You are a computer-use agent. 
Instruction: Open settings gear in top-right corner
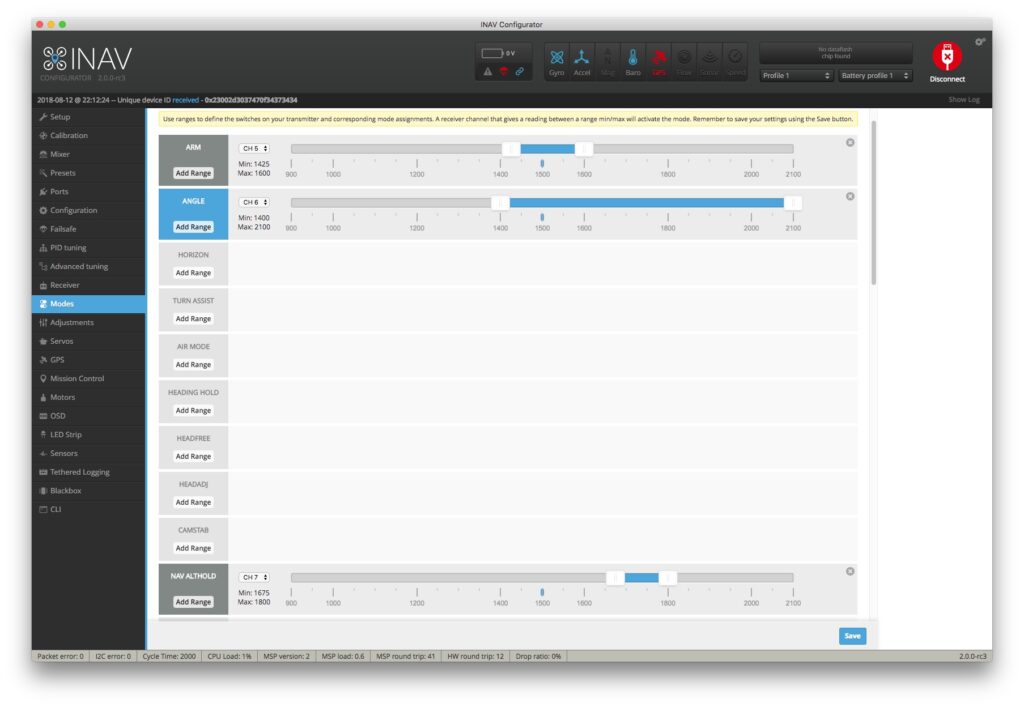(980, 41)
